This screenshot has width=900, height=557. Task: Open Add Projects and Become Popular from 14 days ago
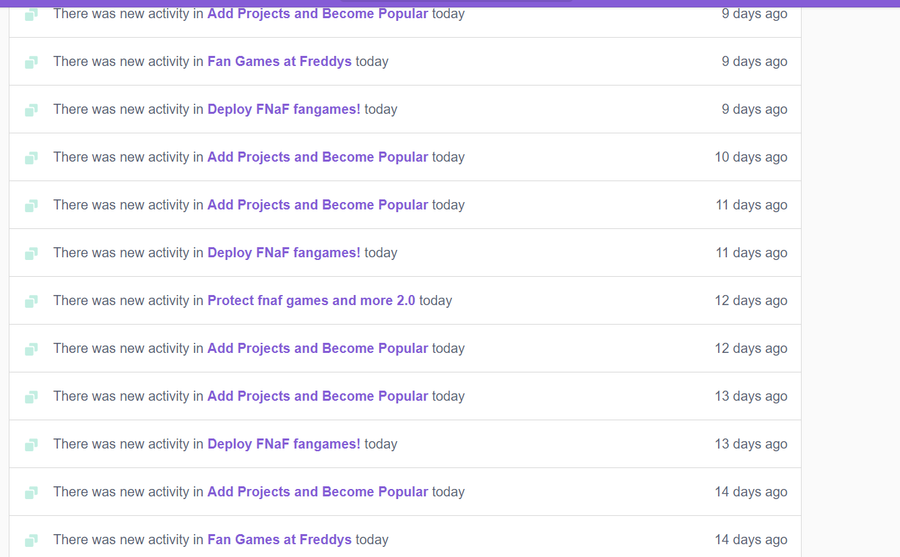tap(317, 492)
